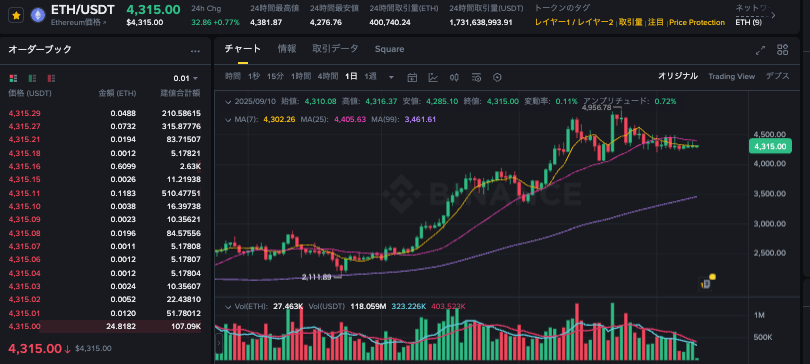Click the chart marker icon with yellow dot

tap(707, 282)
